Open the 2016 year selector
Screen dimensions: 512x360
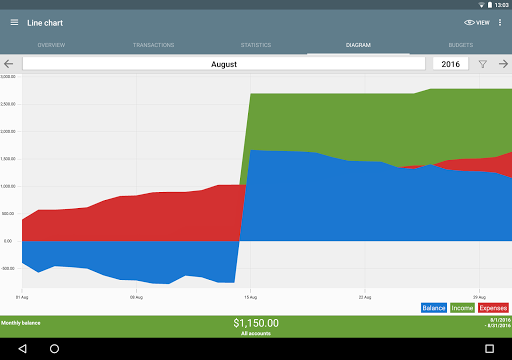(x=451, y=64)
